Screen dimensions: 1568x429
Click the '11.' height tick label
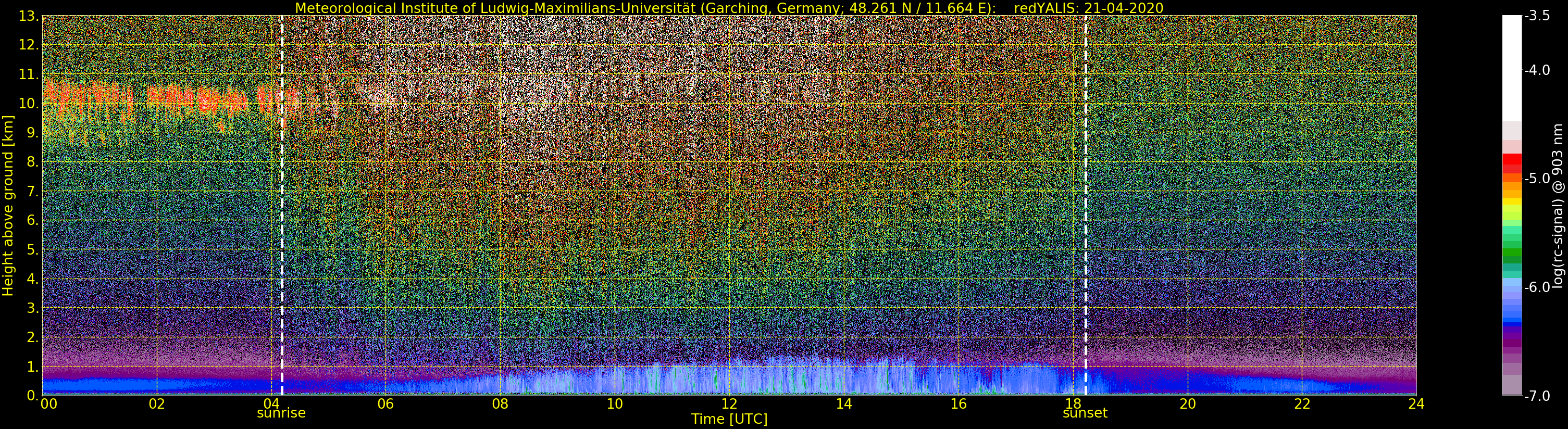coord(28,74)
